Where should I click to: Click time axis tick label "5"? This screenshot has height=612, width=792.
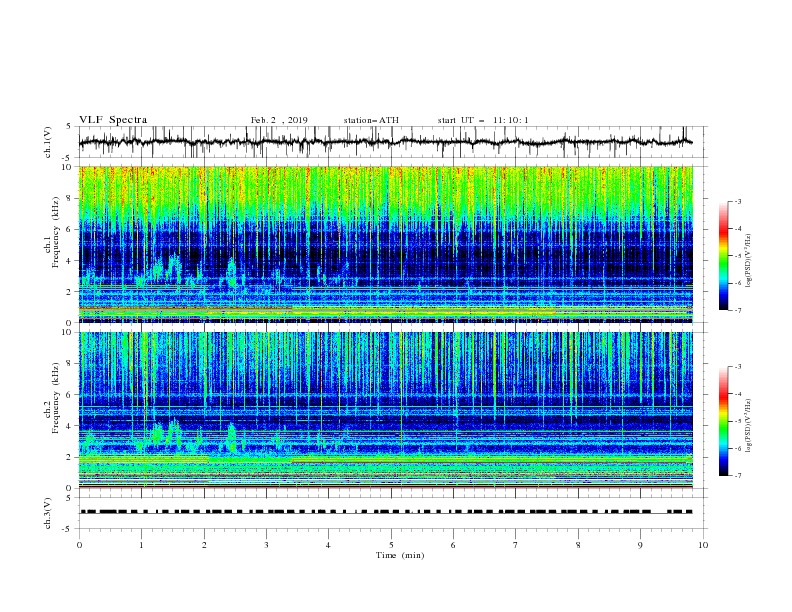pyautogui.click(x=391, y=545)
